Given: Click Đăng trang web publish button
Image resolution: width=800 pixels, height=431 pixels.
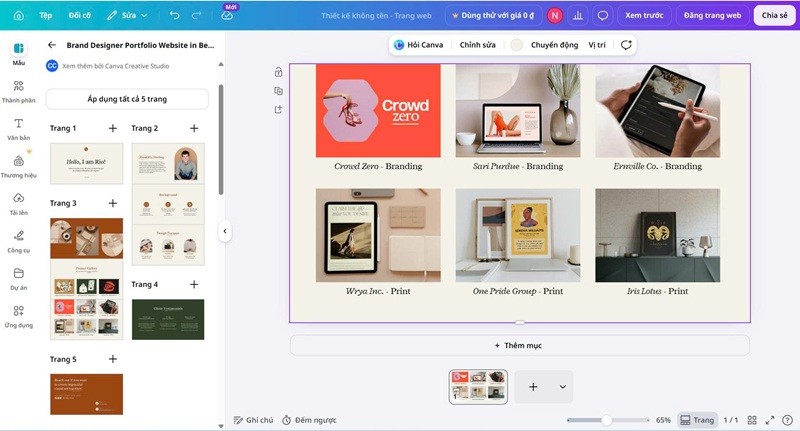Looking at the screenshot, I should tap(712, 15).
